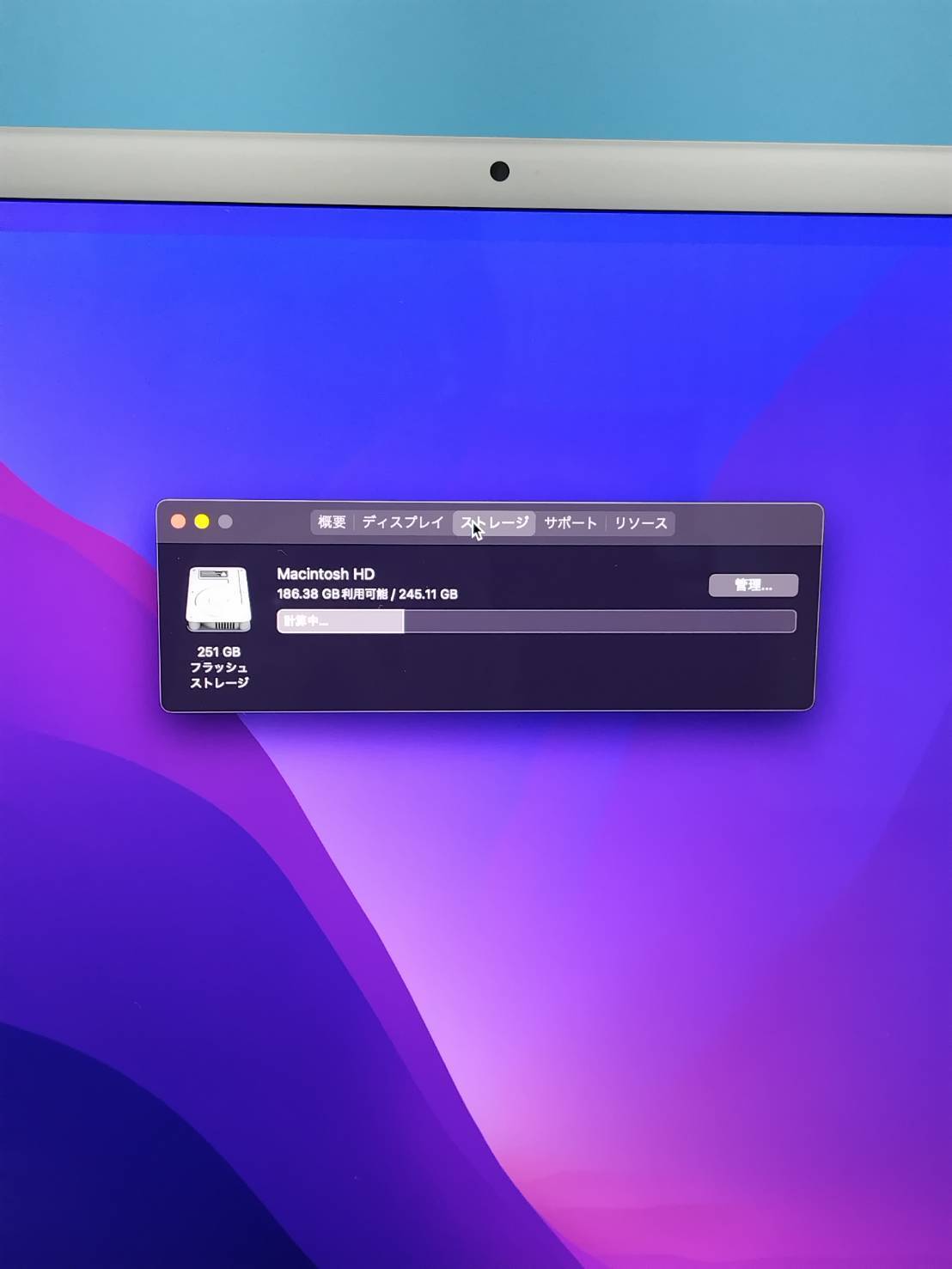Click the grayed-out zoom window button

225,522
